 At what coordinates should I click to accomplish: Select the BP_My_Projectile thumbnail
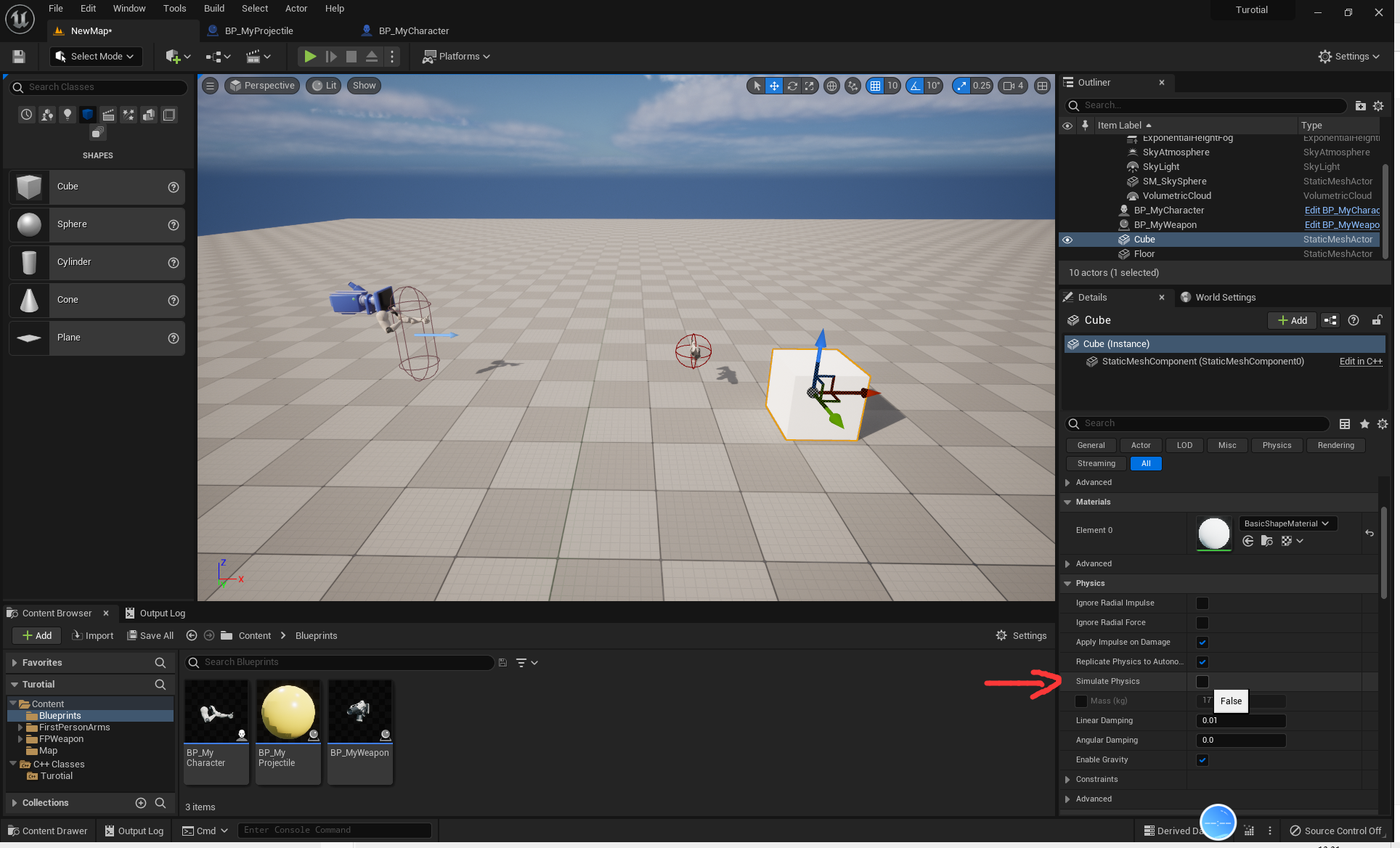[x=288, y=712]
